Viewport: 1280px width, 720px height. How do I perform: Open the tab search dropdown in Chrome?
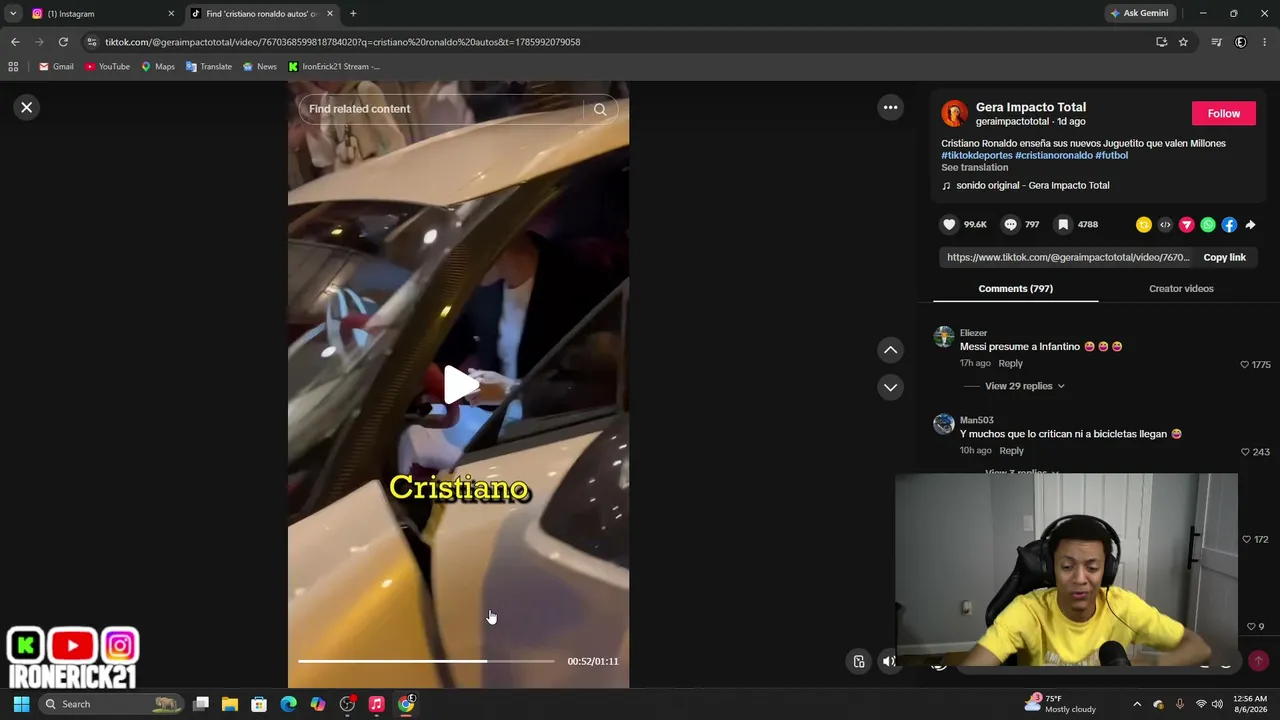click(13, 14)
